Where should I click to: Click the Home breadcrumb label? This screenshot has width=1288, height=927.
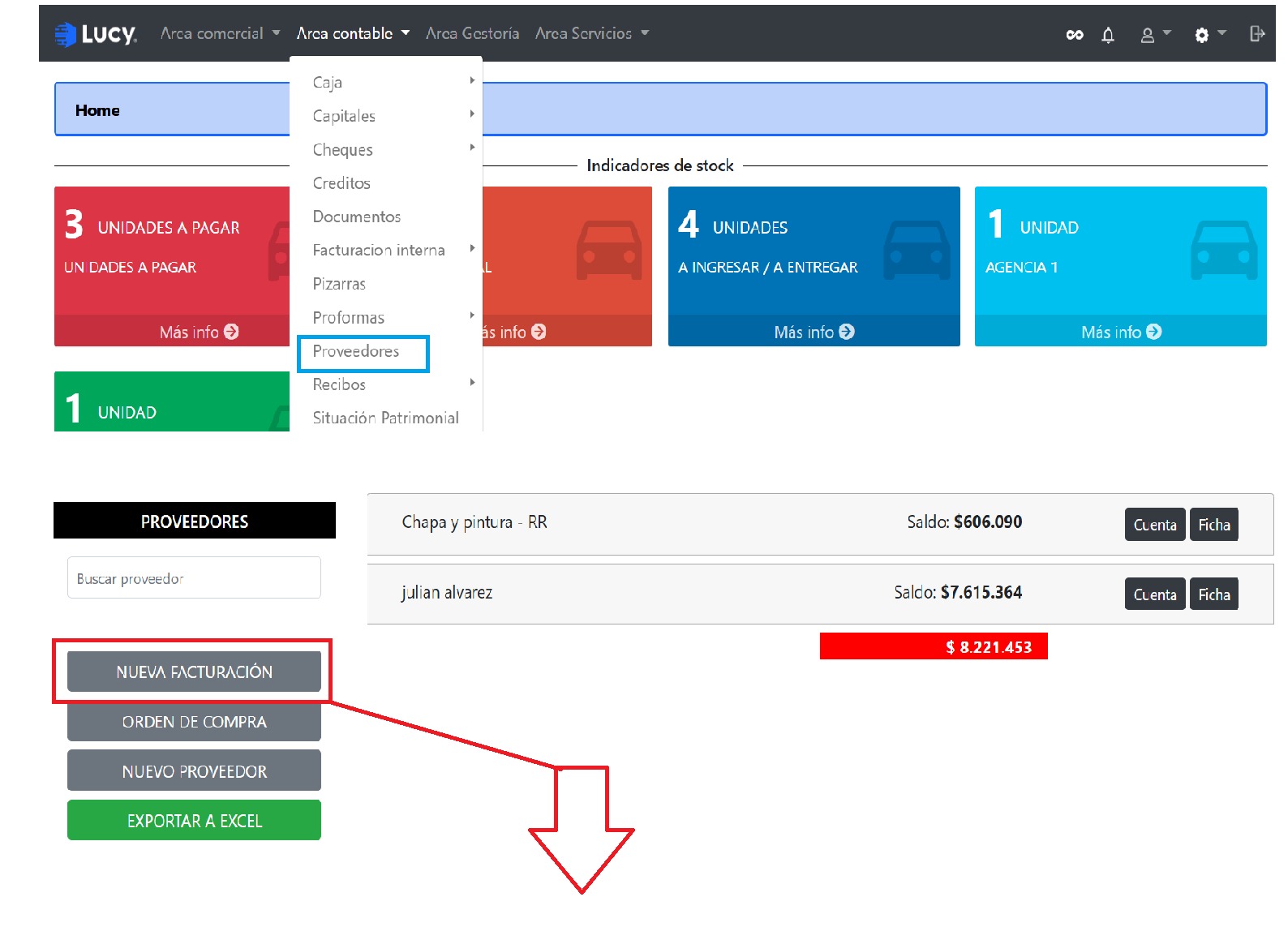click(x=97, y=110)
